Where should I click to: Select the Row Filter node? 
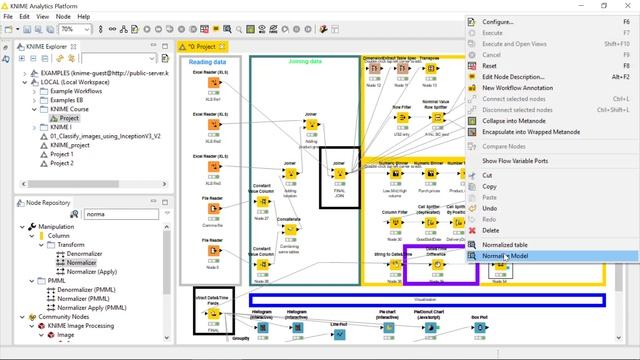click(402, 118)
